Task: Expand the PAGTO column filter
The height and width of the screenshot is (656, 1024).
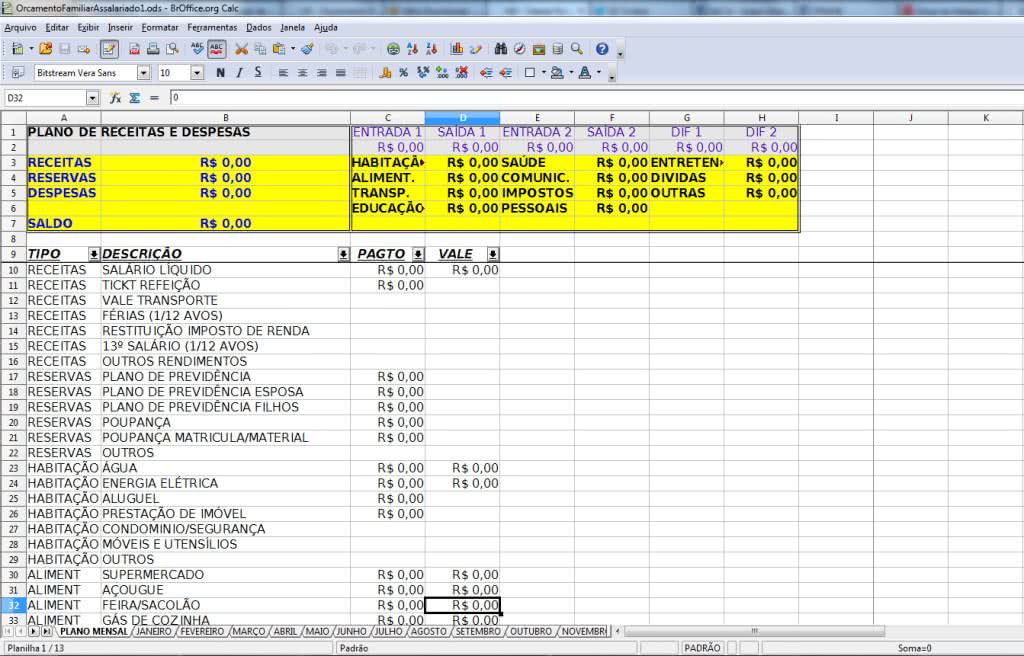Action: tap(418, 255)
